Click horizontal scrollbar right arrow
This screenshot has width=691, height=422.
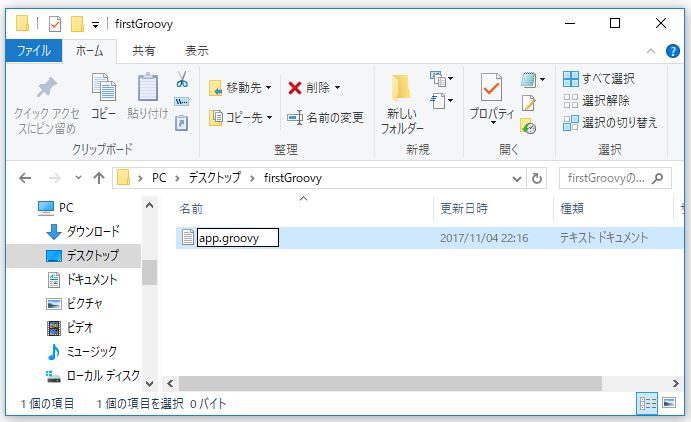pos(675,384)
